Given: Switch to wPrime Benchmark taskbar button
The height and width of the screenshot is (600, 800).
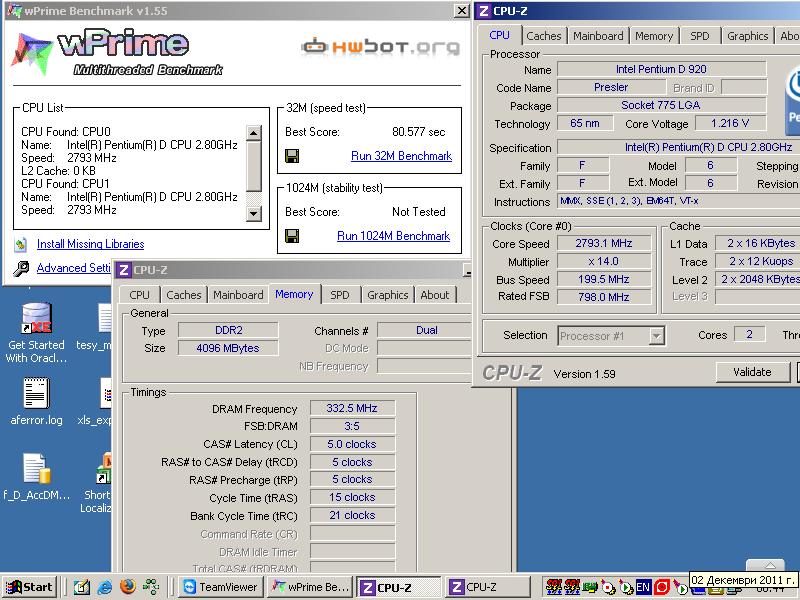Looking at the screenshot, I should pos(309,587).
